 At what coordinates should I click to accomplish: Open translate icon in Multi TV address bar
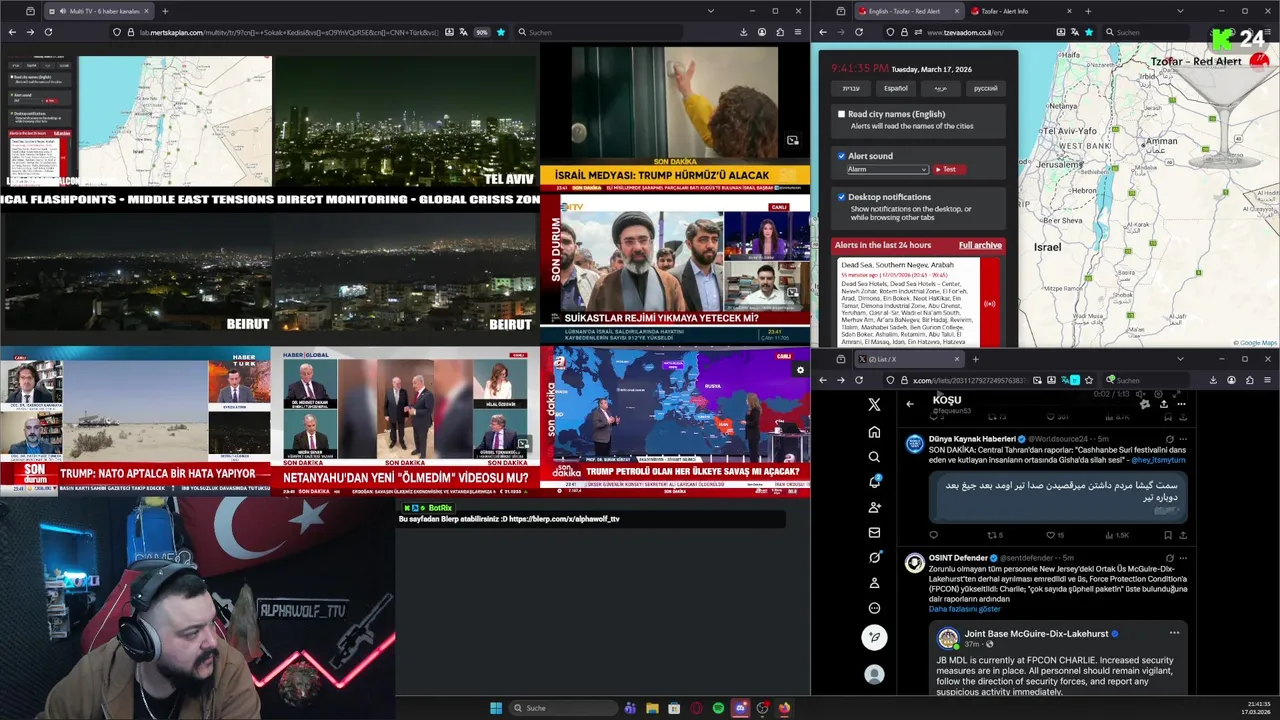click(x=463, y=32)
